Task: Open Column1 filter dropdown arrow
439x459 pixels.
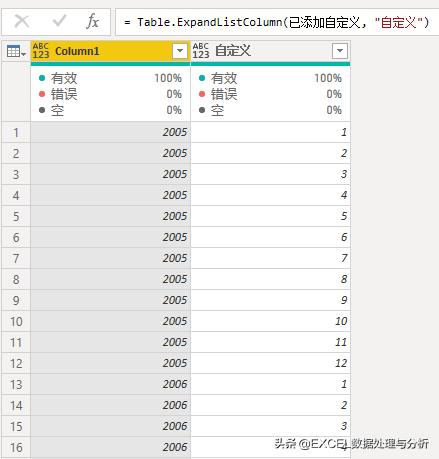Action: point(180,51)
